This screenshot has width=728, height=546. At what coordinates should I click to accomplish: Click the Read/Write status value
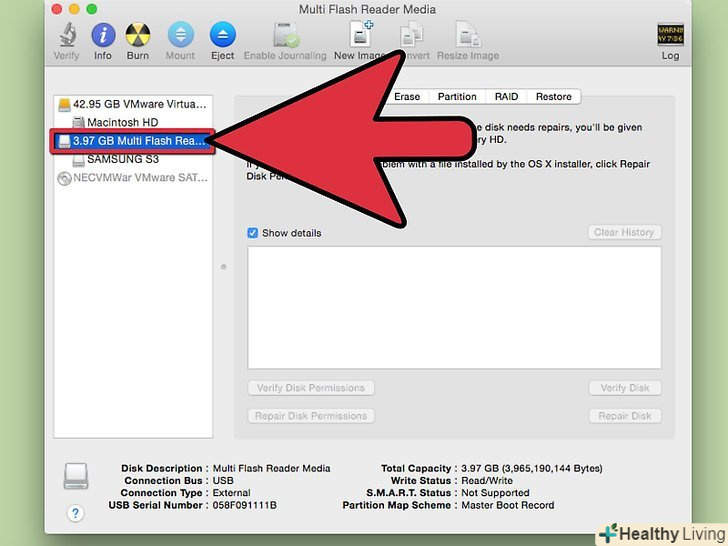[x=487, y=481]
